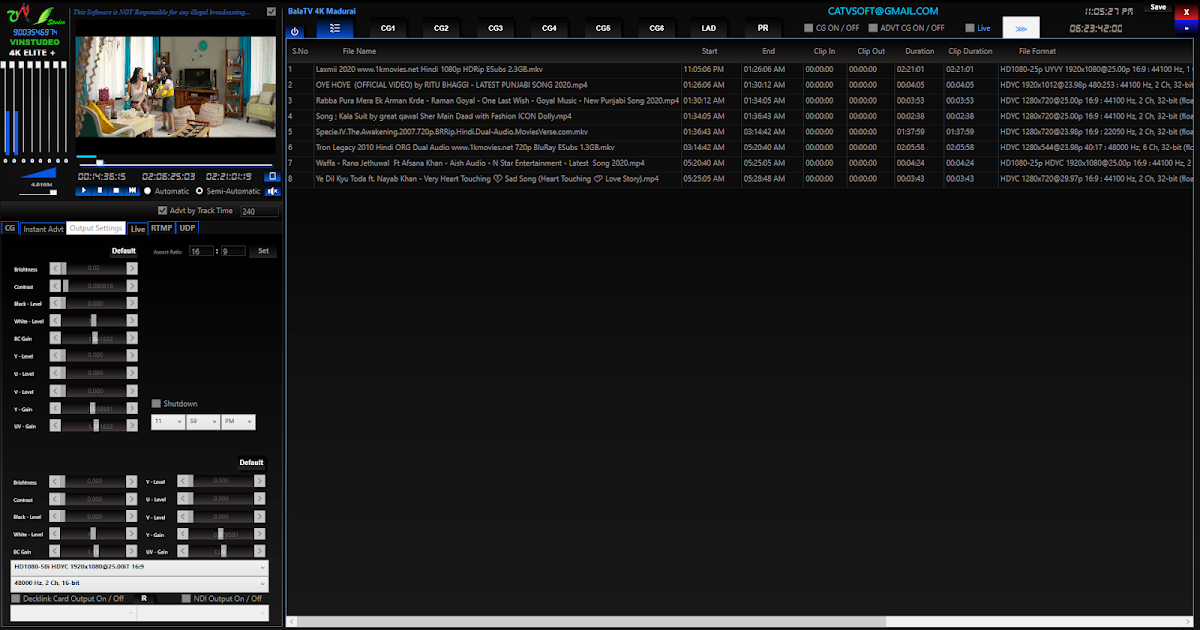Click the video seek bar
Image resolution: width=1200 pixels, height=630 pixels.
tap(174, 164)
